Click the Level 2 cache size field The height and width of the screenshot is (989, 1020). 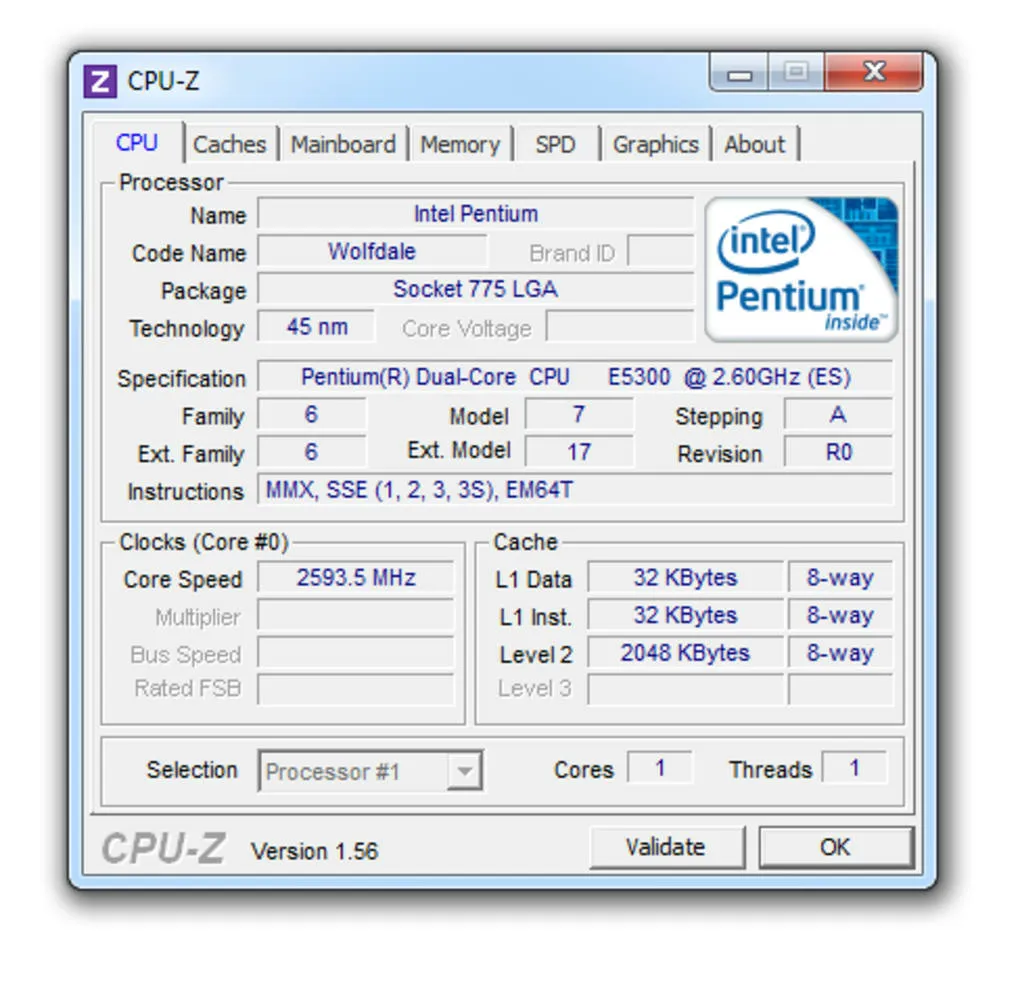pyautogui.click(x=685, y=653)
